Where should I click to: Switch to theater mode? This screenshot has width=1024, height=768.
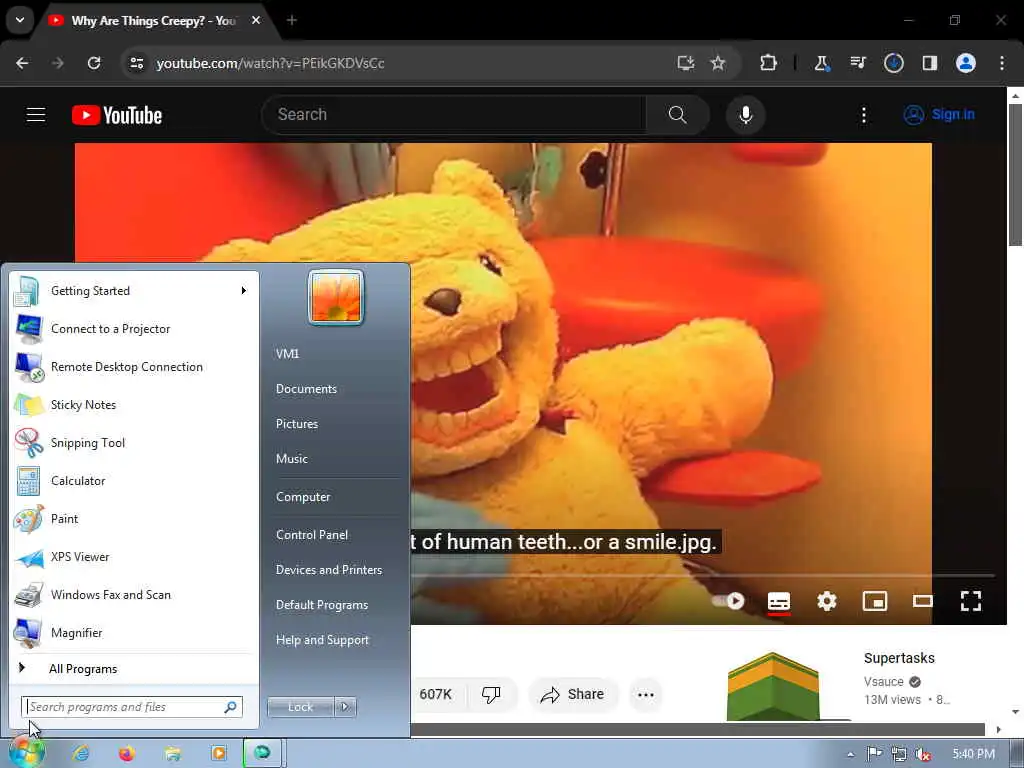(x=922, y=601)
